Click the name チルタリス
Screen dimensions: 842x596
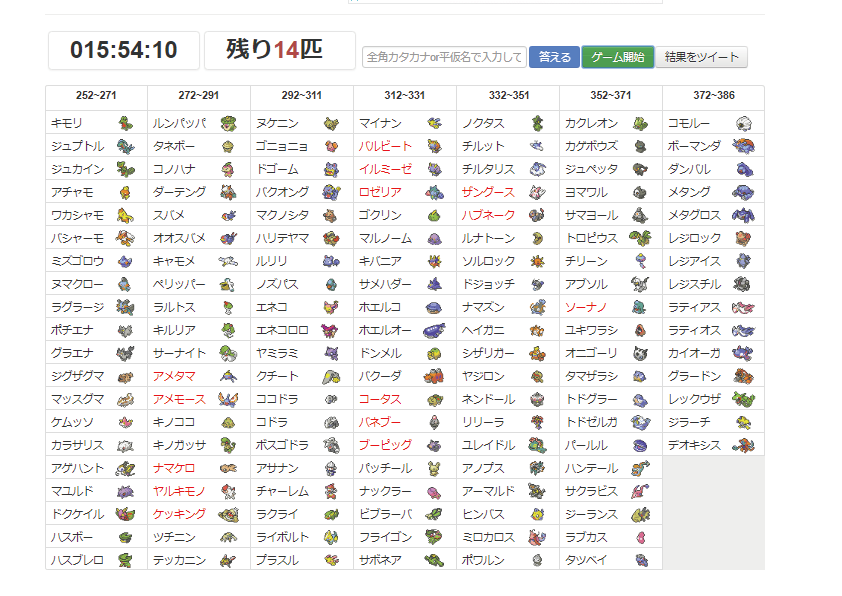point(488,169)
